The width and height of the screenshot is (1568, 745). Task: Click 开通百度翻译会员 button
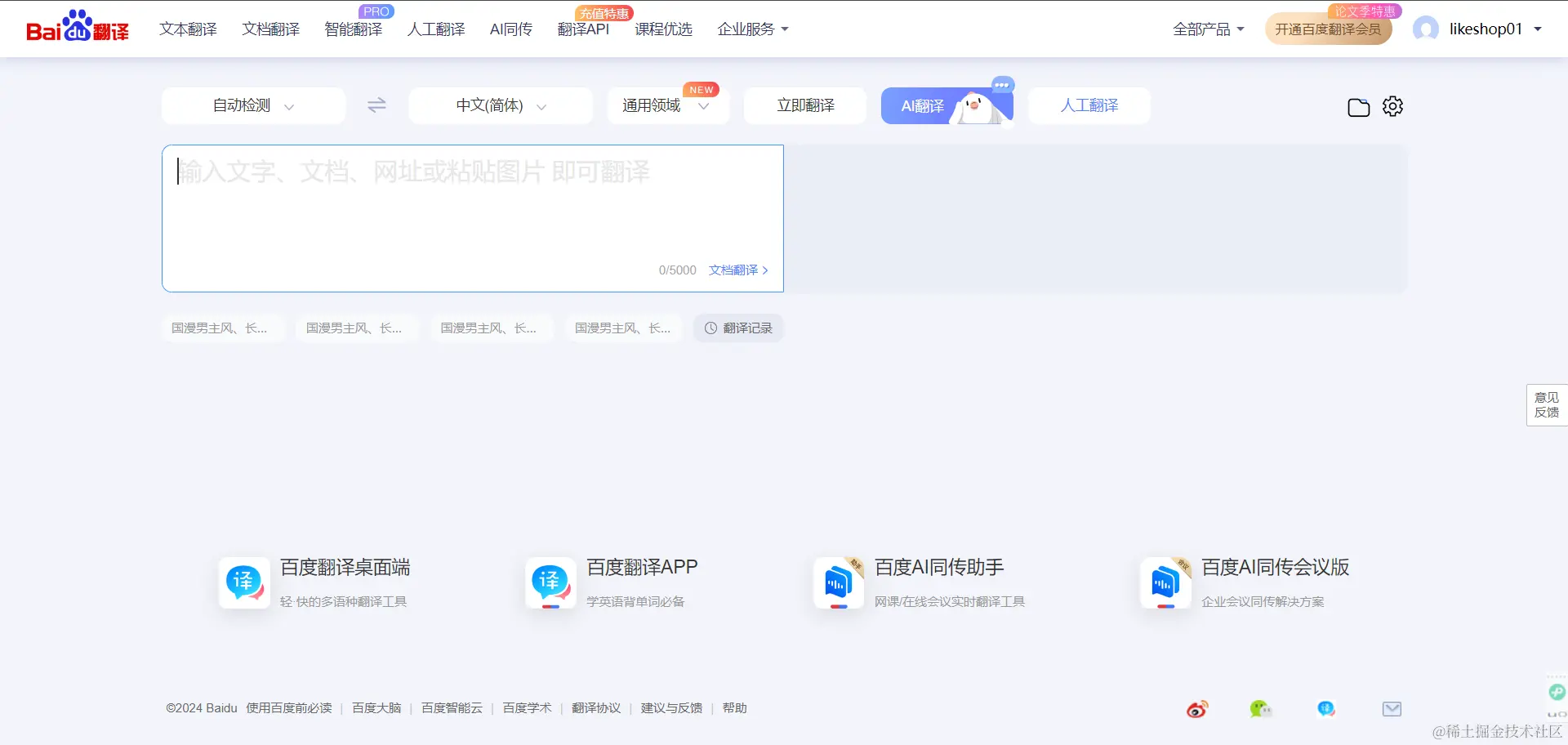[1328, 29]
